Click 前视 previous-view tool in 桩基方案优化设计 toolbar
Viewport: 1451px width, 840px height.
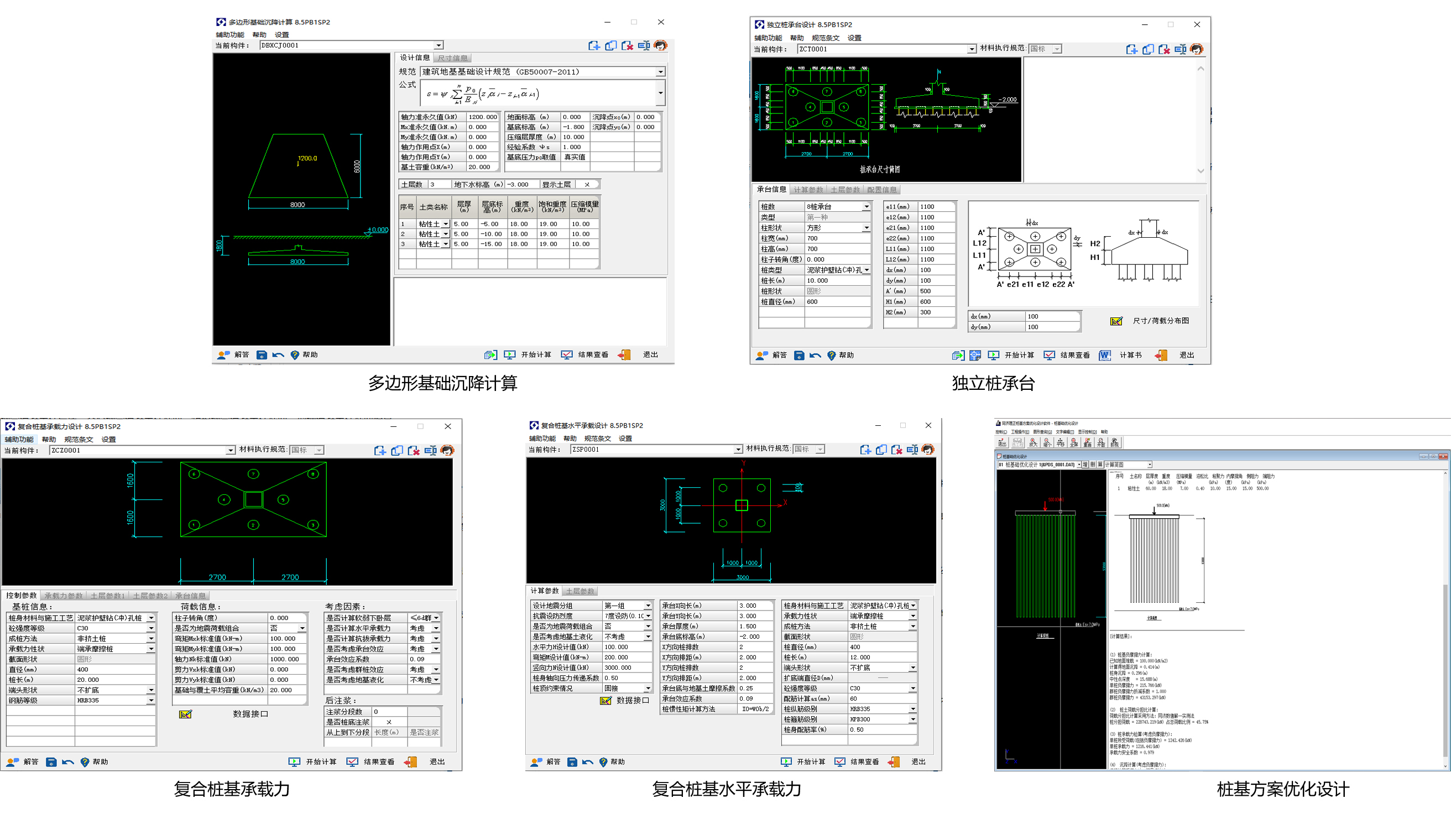pyautogui.click(x=1115, y=443)
